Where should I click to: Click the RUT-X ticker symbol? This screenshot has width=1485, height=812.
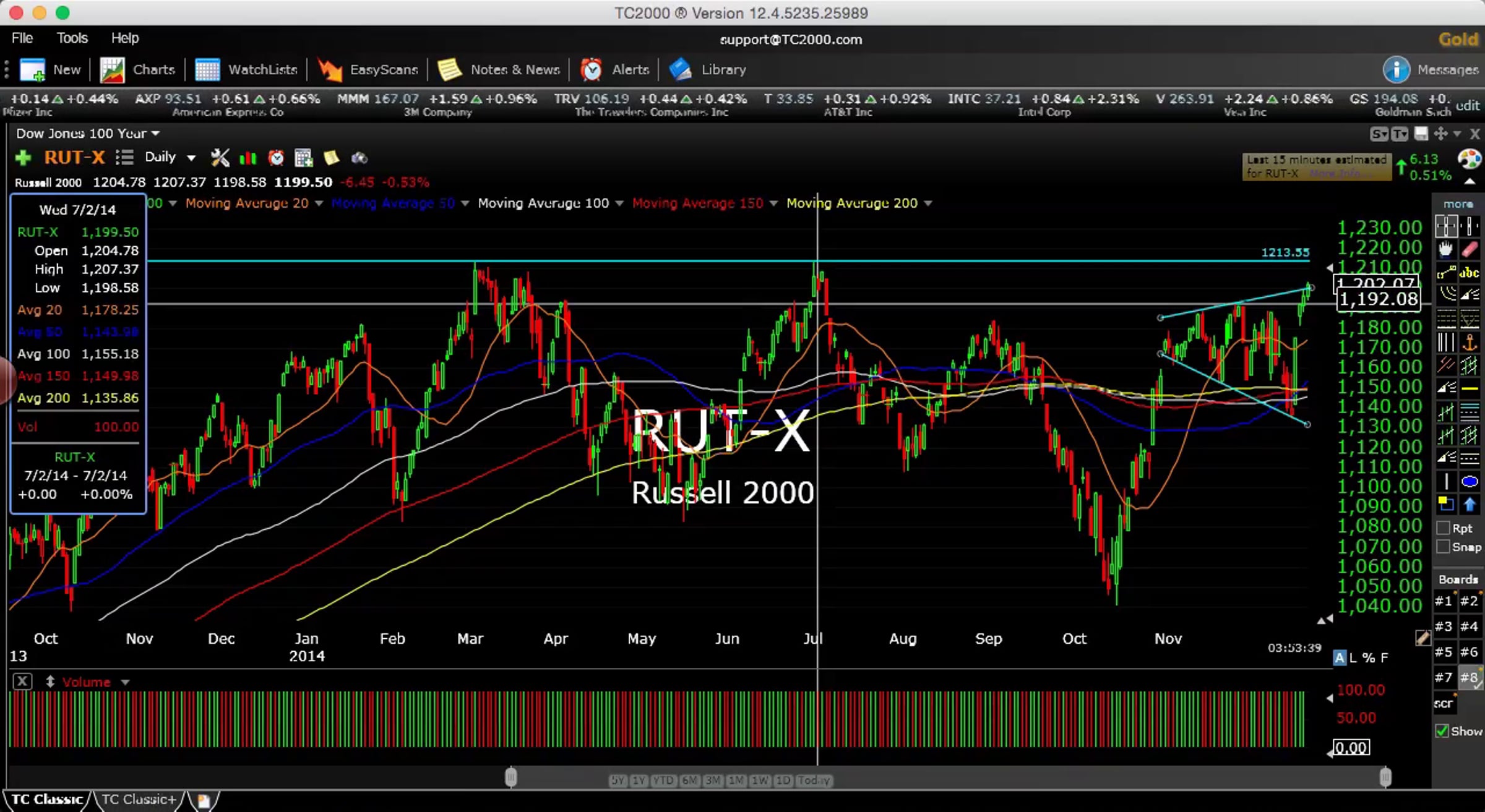coord(74,158)
